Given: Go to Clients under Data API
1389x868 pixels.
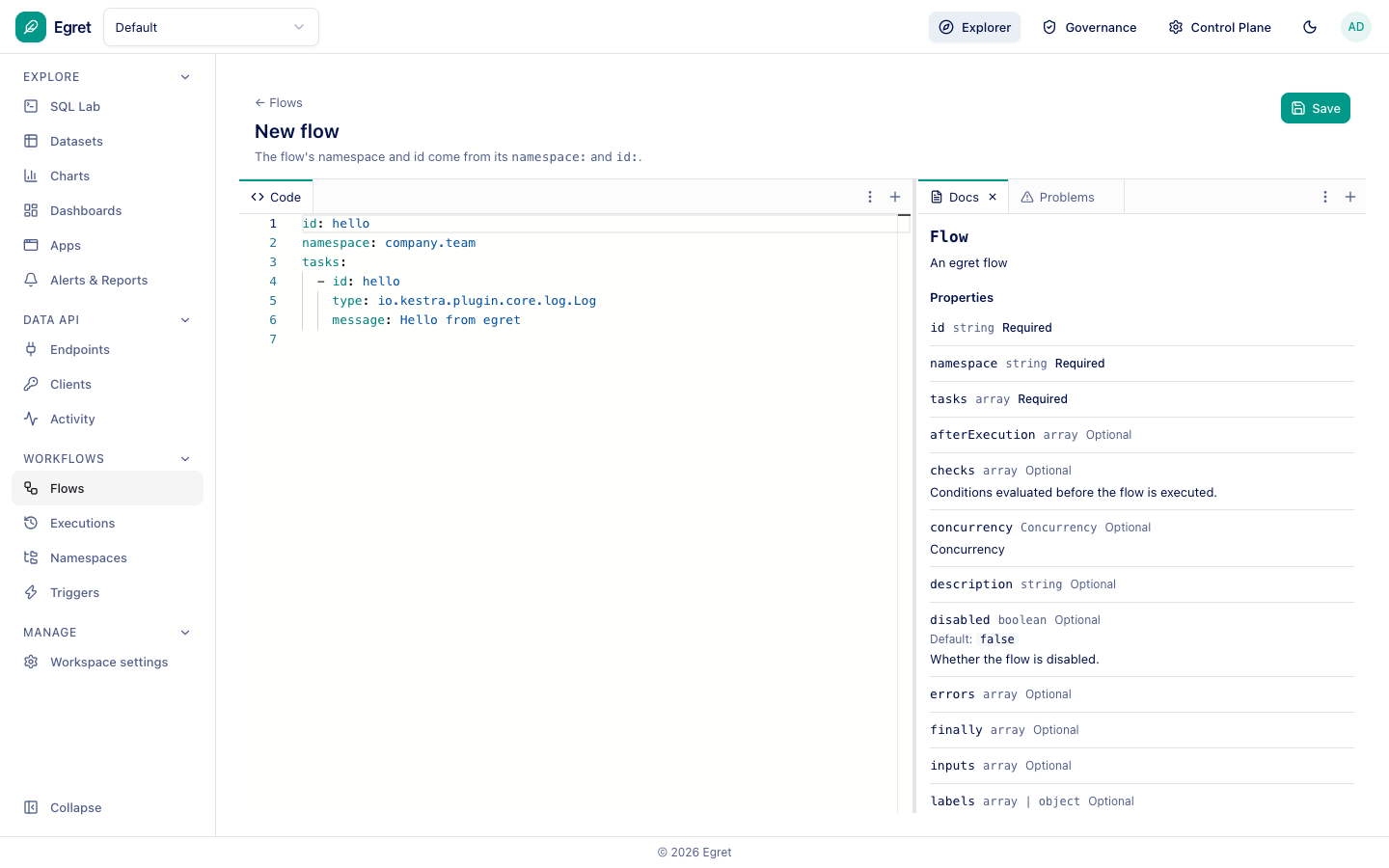Looking at the screenshot, I should 107,385.
